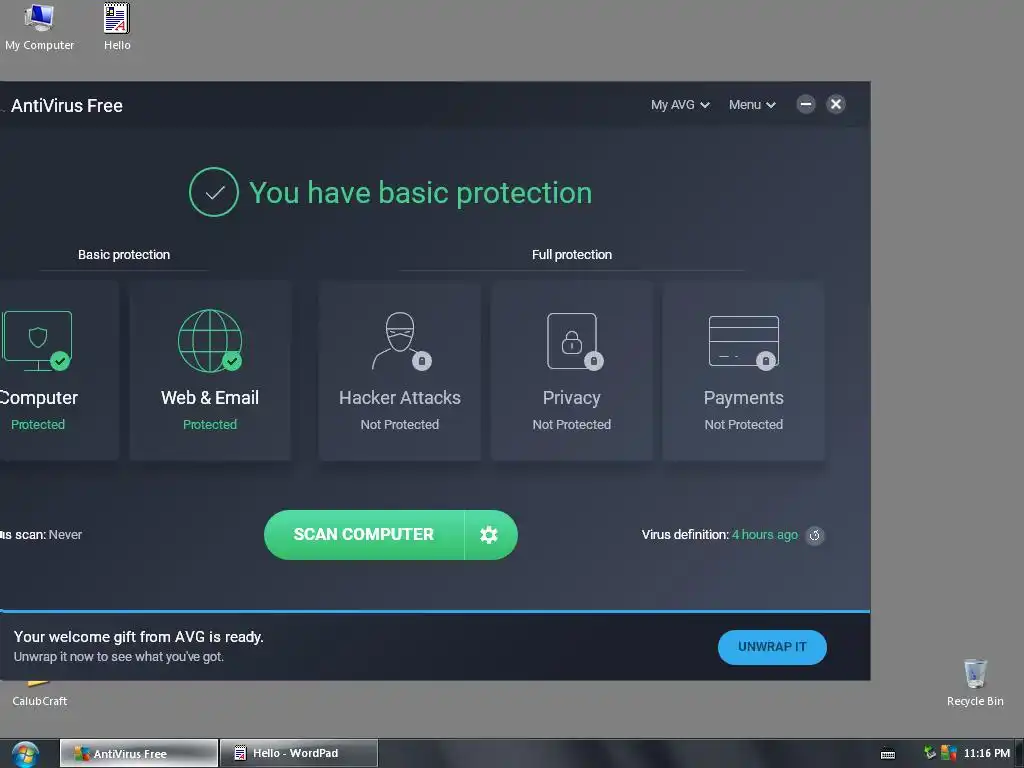
Task: Minimize the AntiVirus Free window
Action: 806,104
